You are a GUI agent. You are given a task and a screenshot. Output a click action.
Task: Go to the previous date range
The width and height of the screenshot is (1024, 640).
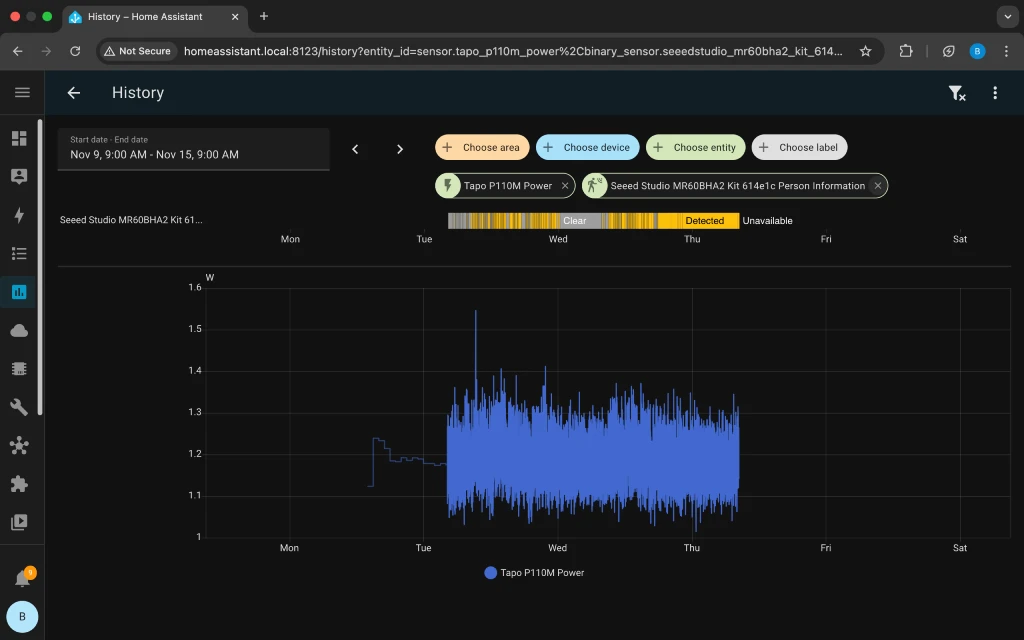tap(355, 149)
